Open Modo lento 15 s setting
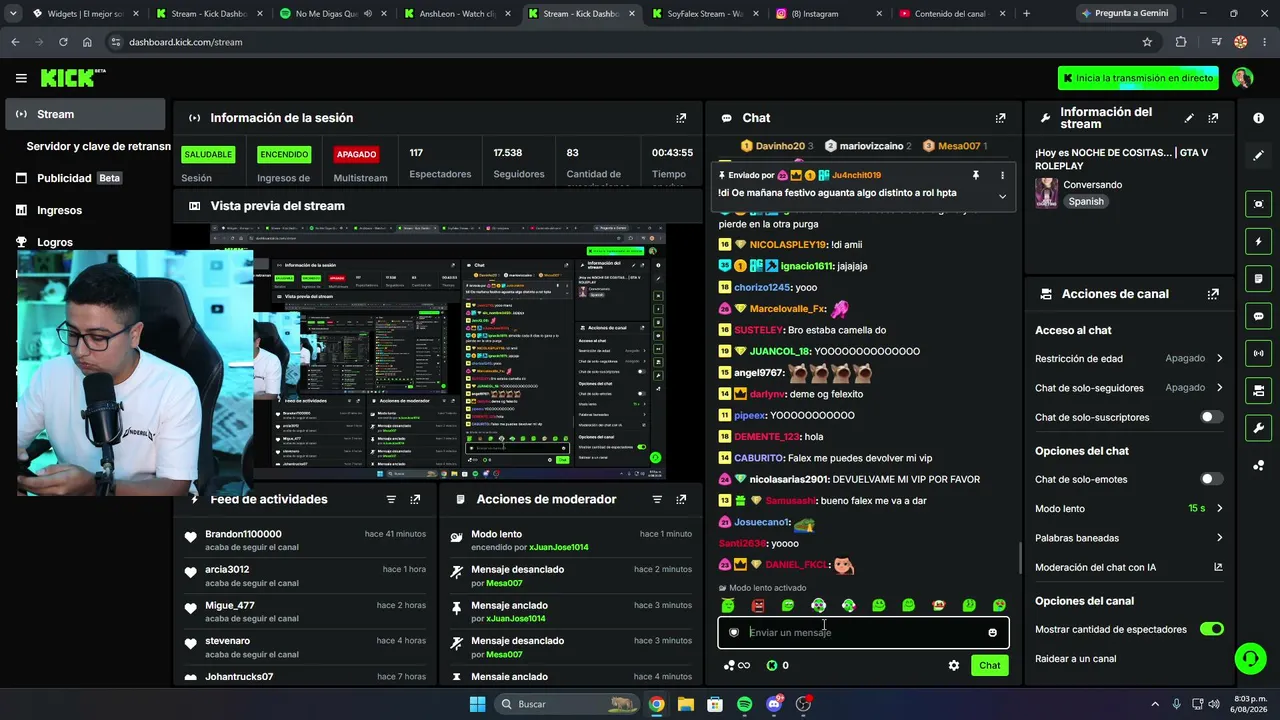The width and height of the screenshot is (1280, 720). tap(1129, 508)
